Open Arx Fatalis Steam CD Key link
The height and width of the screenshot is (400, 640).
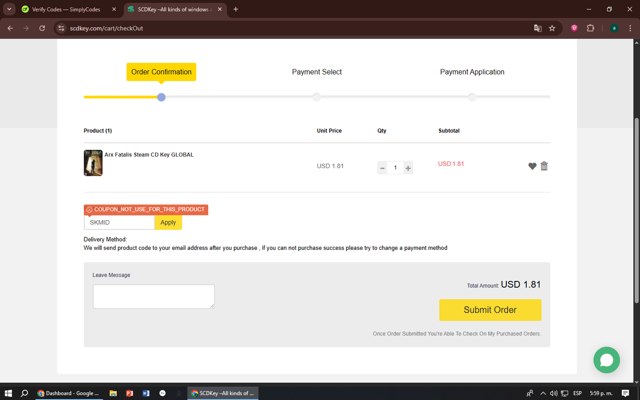149,155
